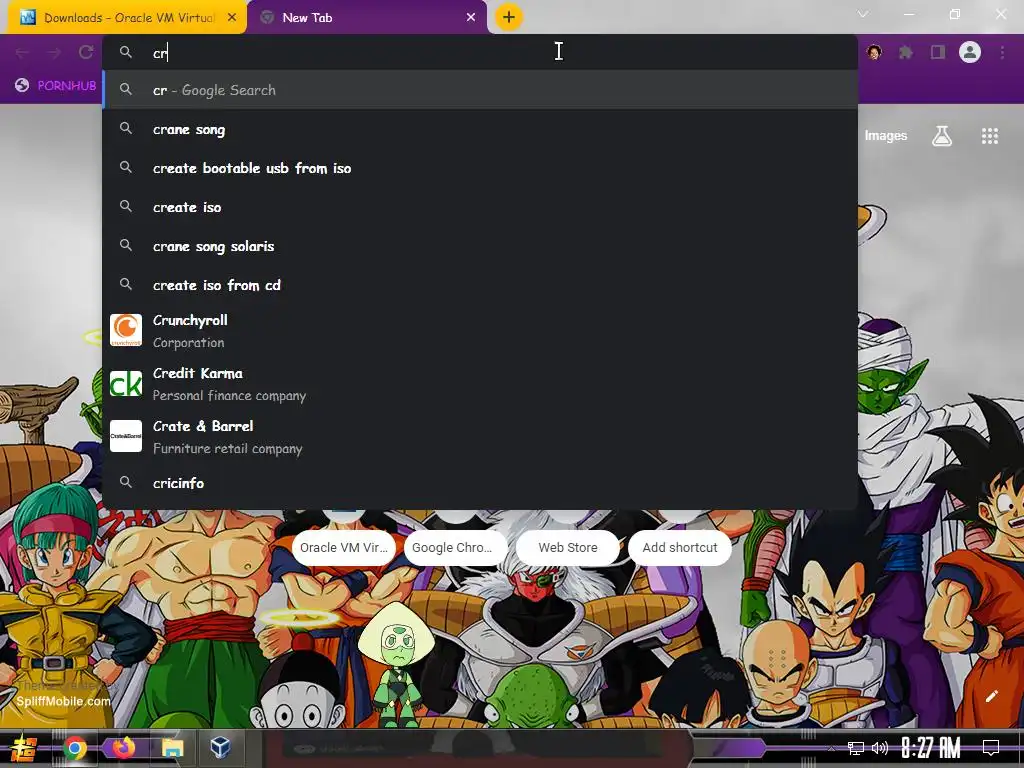Click the Credit Karma ck logo thumbnail
1024x768 pixels.
(x=126, y=383)
